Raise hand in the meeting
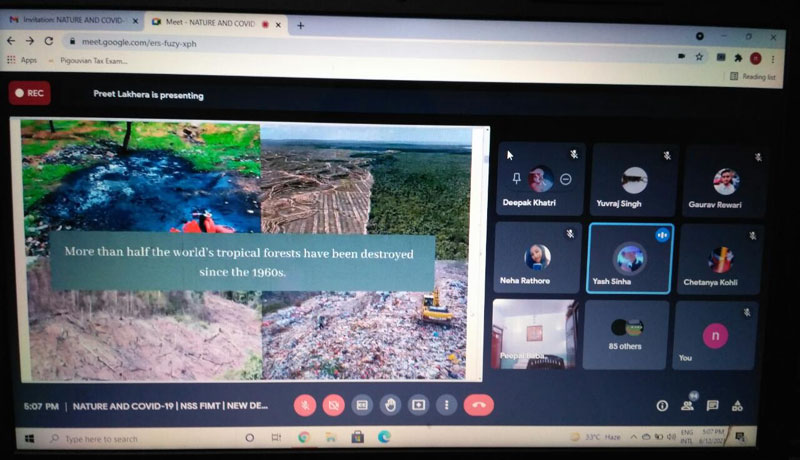The width and height of the screenshot is (800, 460). [x=390, y=405]
